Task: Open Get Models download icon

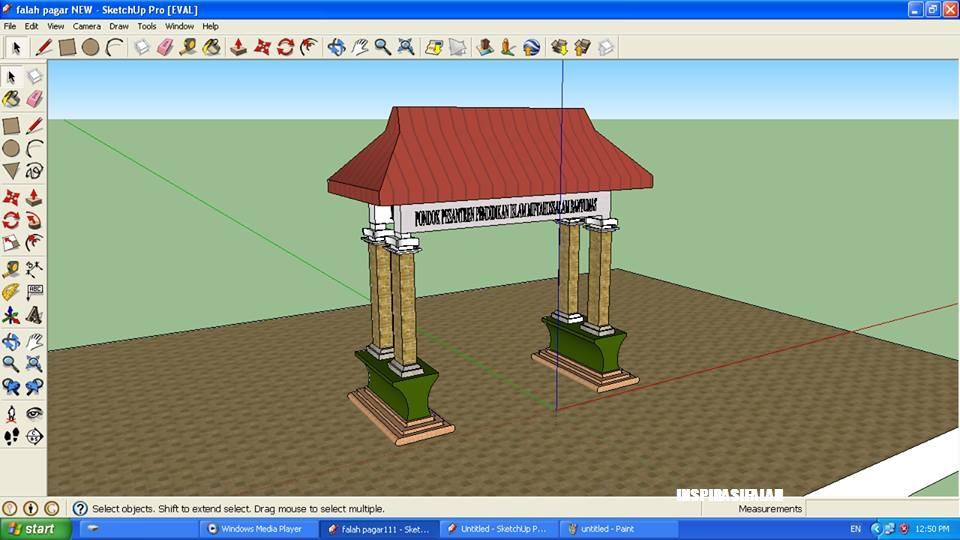Action: pyautogui.click(x=559, y=47)
